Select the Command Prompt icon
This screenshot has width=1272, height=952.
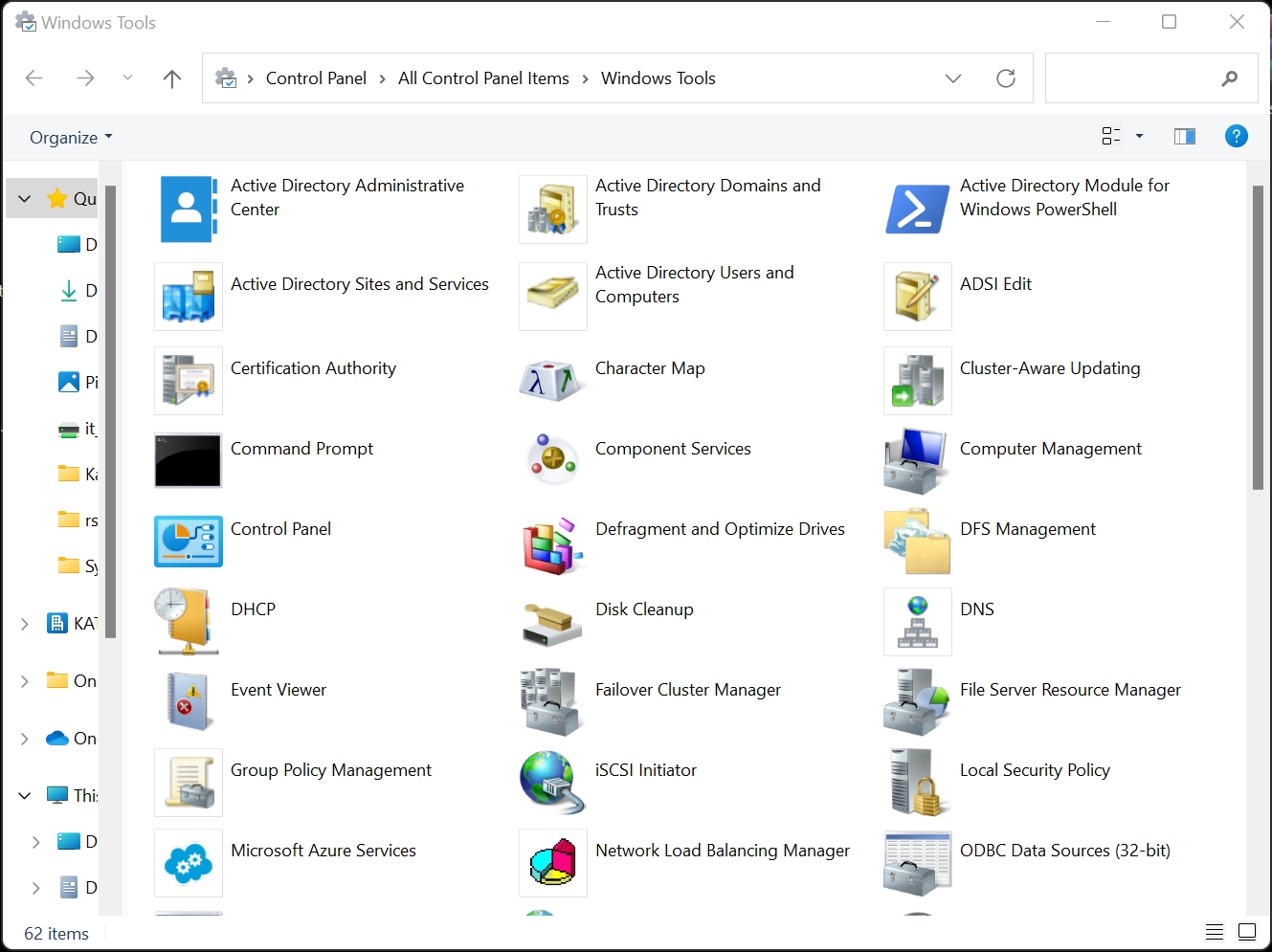pos(189,461)
